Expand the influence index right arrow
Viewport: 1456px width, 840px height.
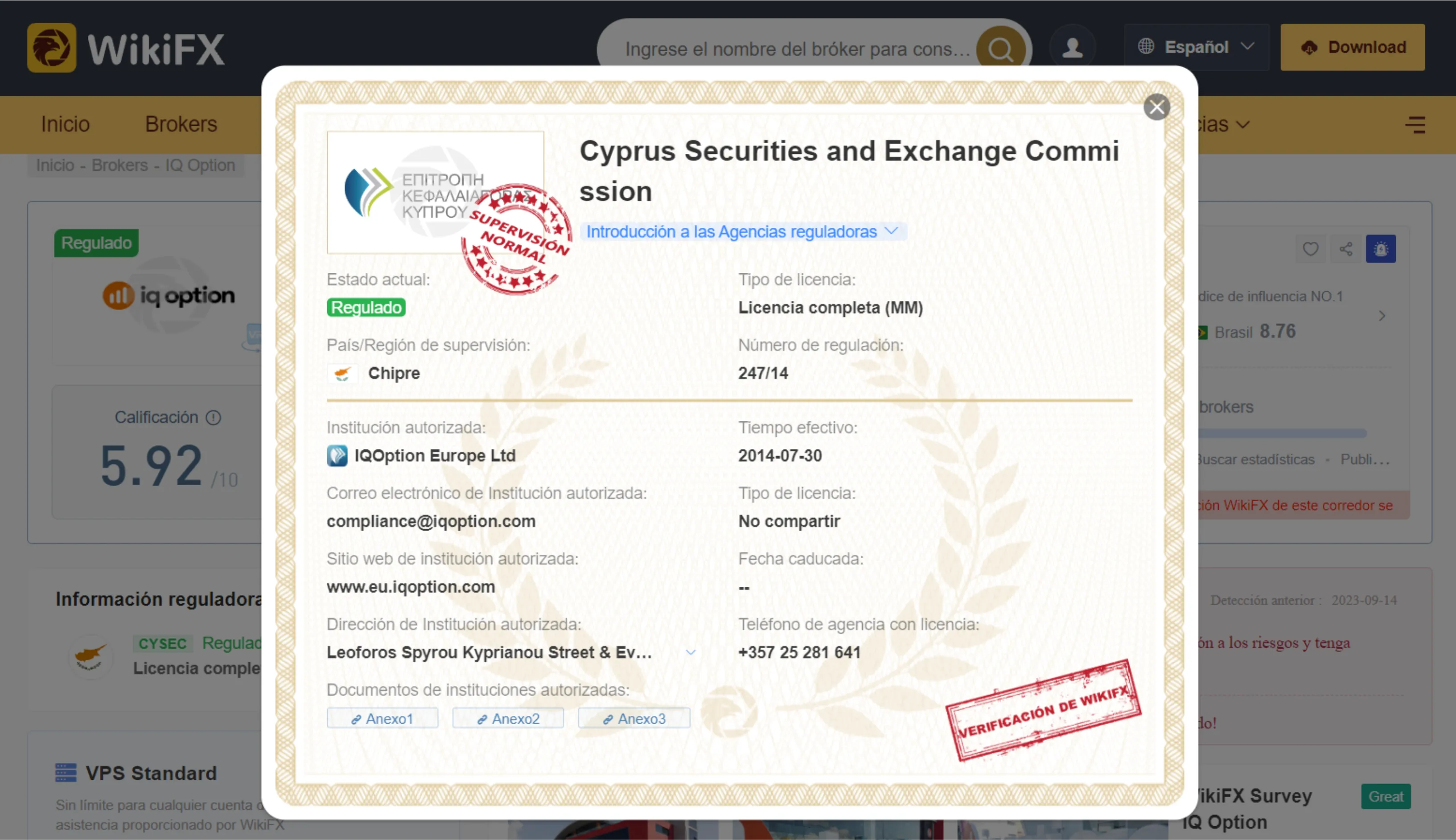[1382, 316]
